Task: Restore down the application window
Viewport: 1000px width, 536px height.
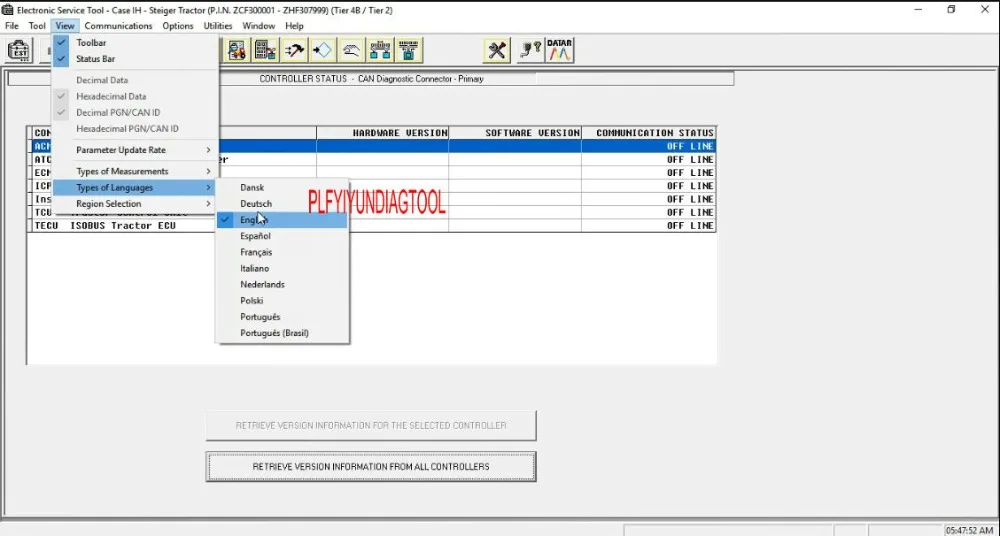Action: click(x=951, y=10)
